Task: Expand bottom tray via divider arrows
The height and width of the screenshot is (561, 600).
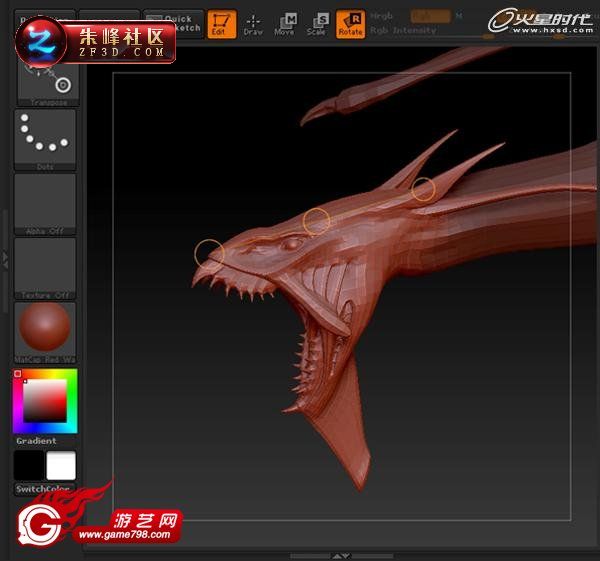Action: click(x=341, y=556)
